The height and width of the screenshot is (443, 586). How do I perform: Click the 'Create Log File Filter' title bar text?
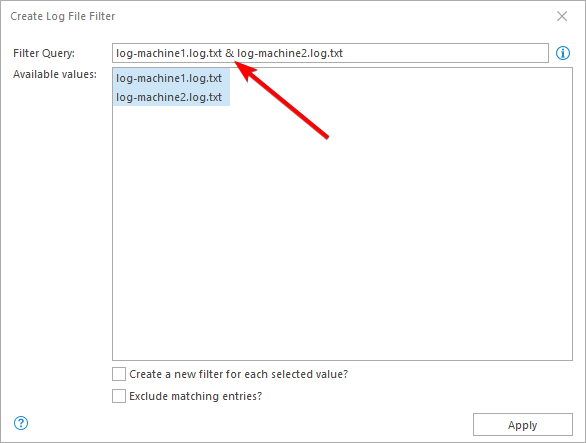pyautogui.click(x=62, y=16)
